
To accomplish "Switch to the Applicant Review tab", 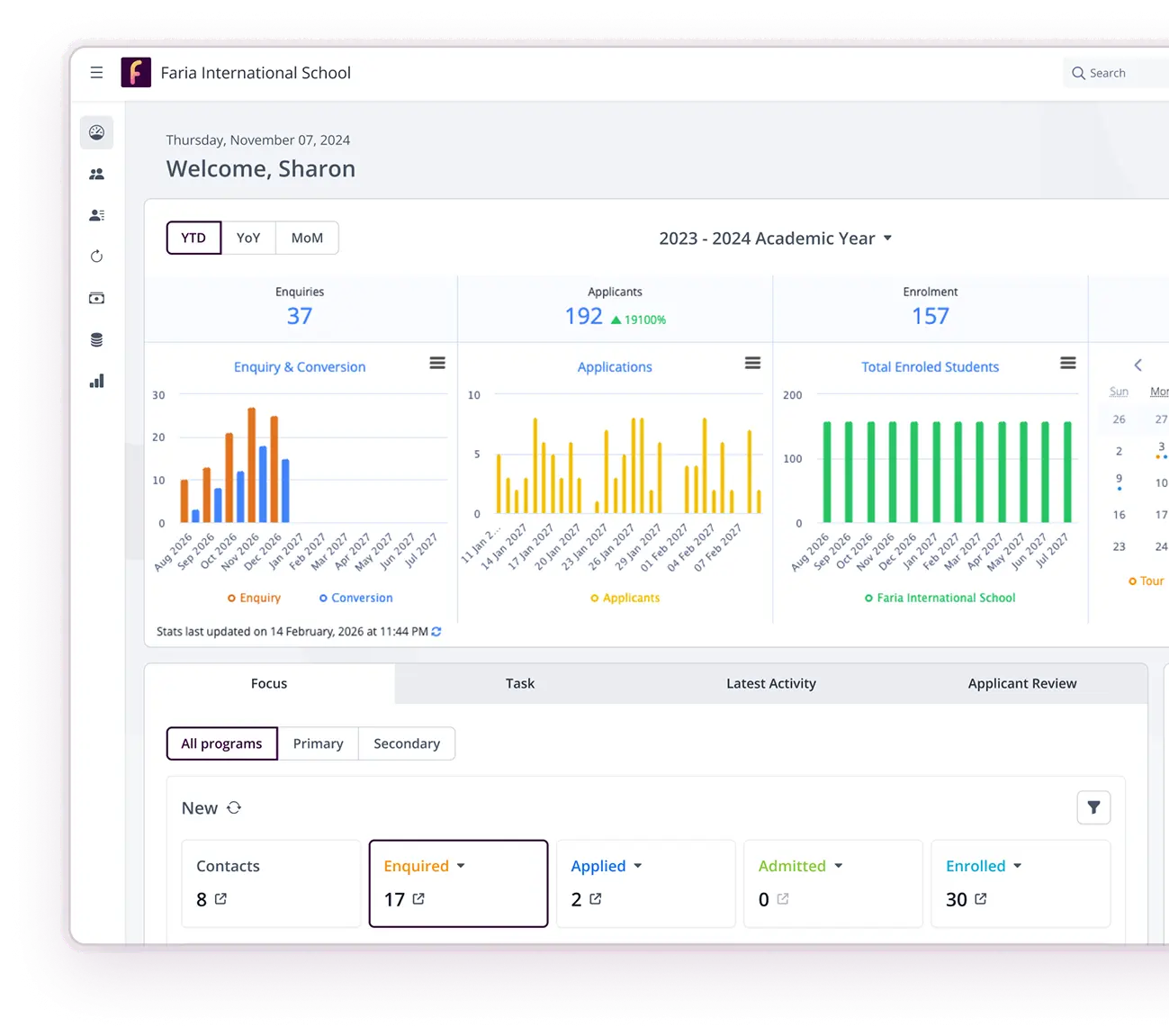I will pos(1022,683).
